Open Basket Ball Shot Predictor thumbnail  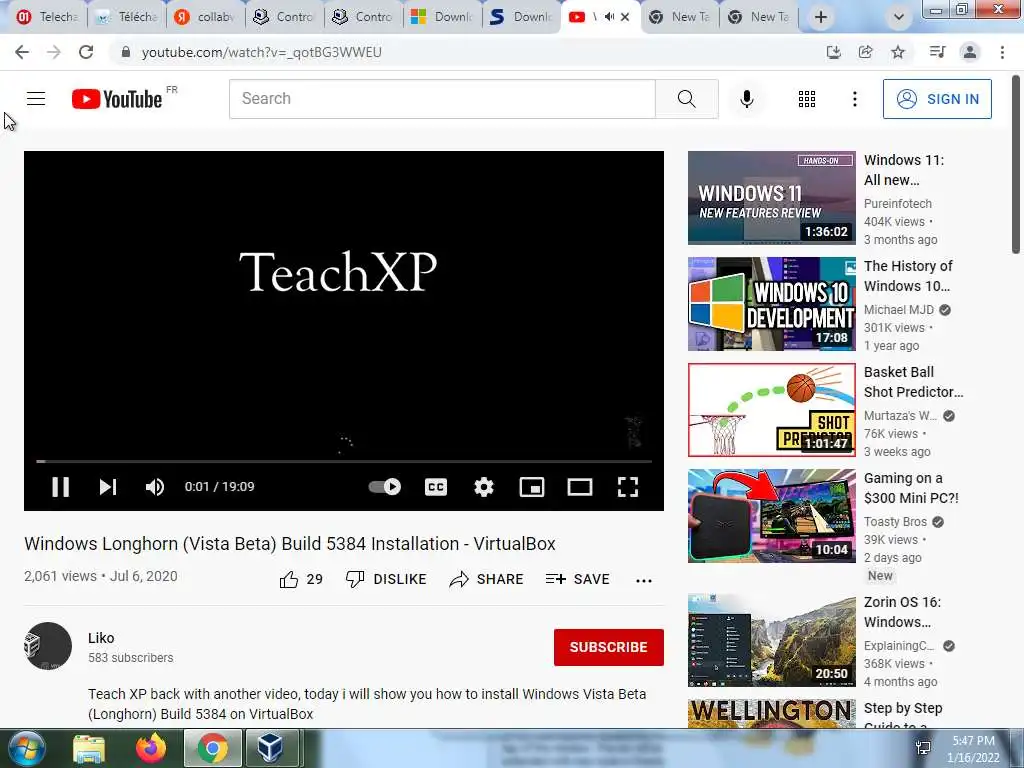click(771, 409)
